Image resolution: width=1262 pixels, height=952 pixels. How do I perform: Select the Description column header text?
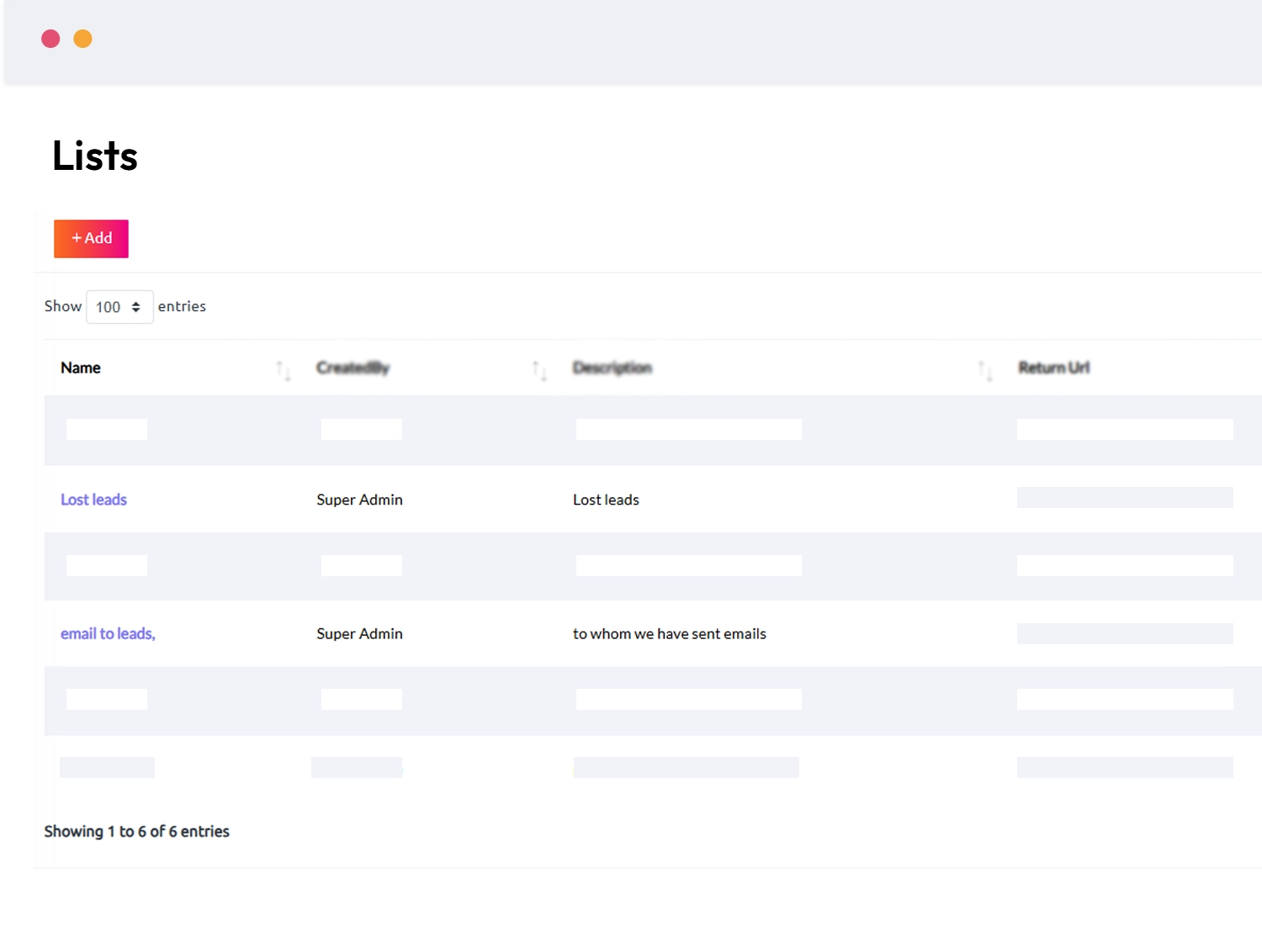pyautogui.click(x=612, y=368)
